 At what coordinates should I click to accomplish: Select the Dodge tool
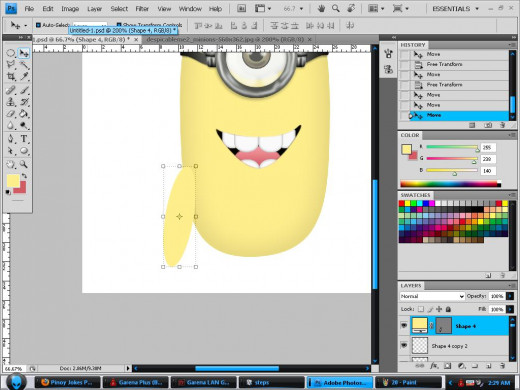point(24,125)
